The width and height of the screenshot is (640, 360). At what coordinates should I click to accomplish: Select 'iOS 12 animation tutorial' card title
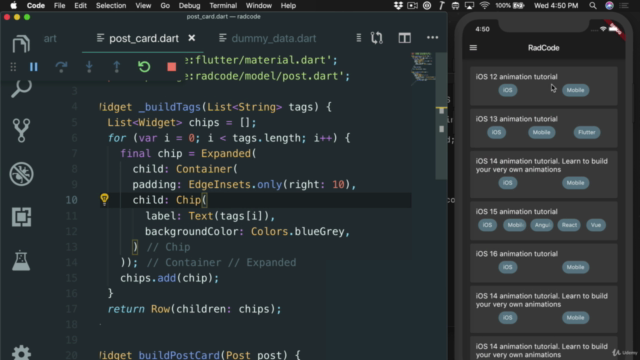(x=516, y=77)
